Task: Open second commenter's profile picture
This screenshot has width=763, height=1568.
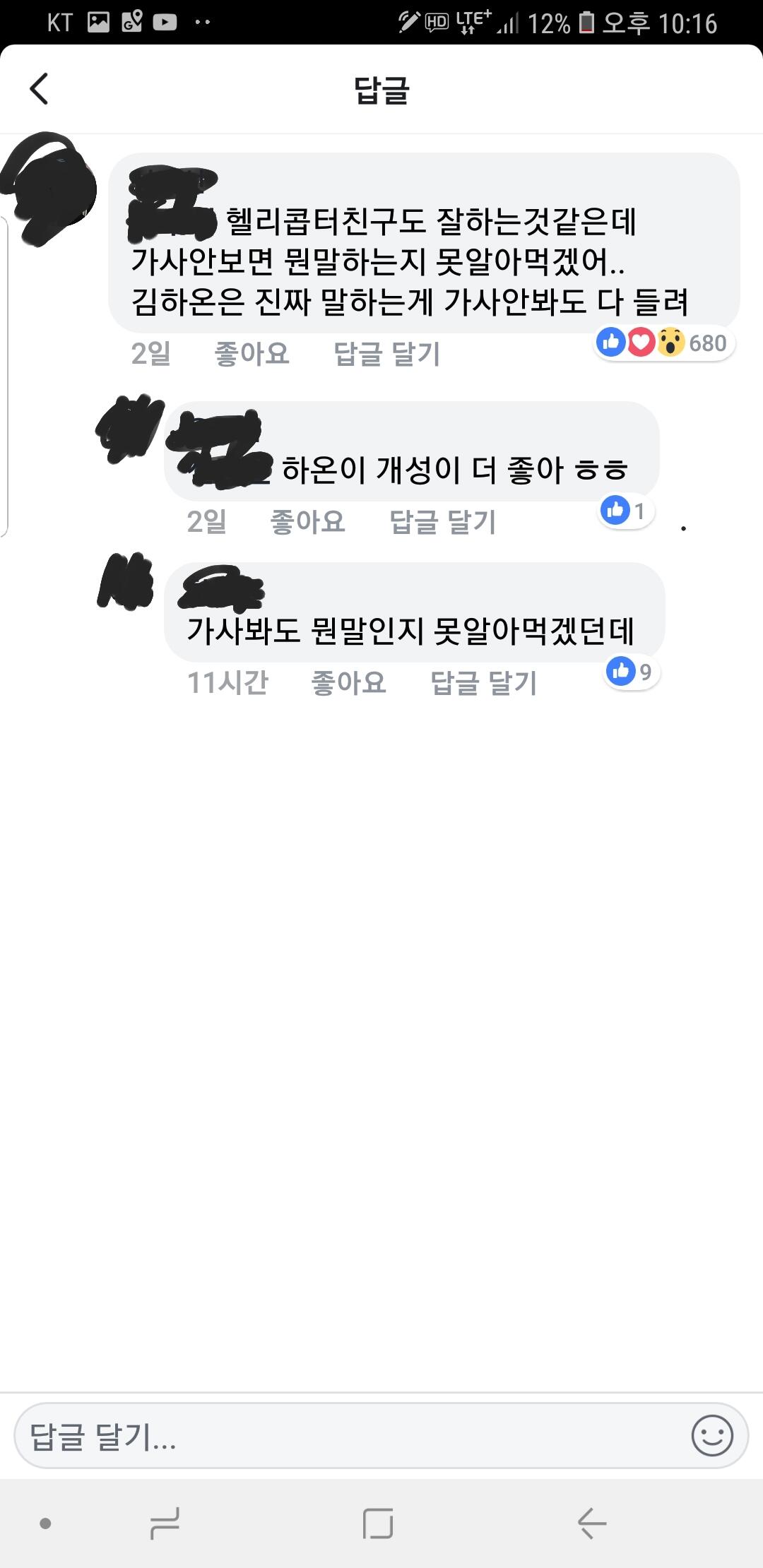Action: 129,429
